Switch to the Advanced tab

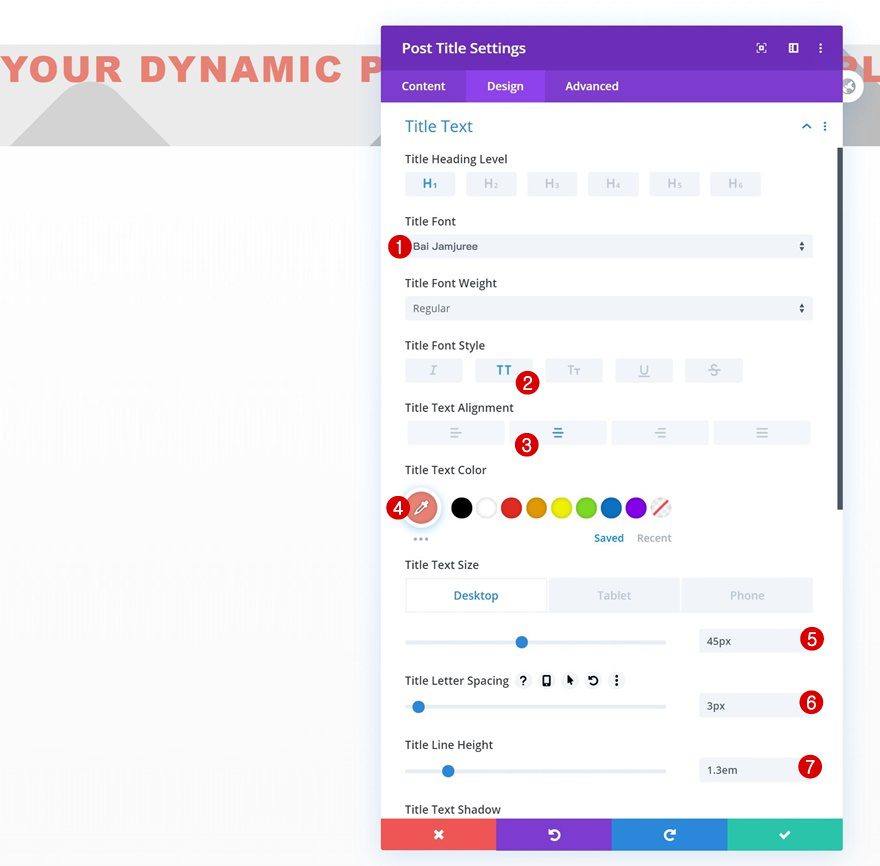coord(592,86)
